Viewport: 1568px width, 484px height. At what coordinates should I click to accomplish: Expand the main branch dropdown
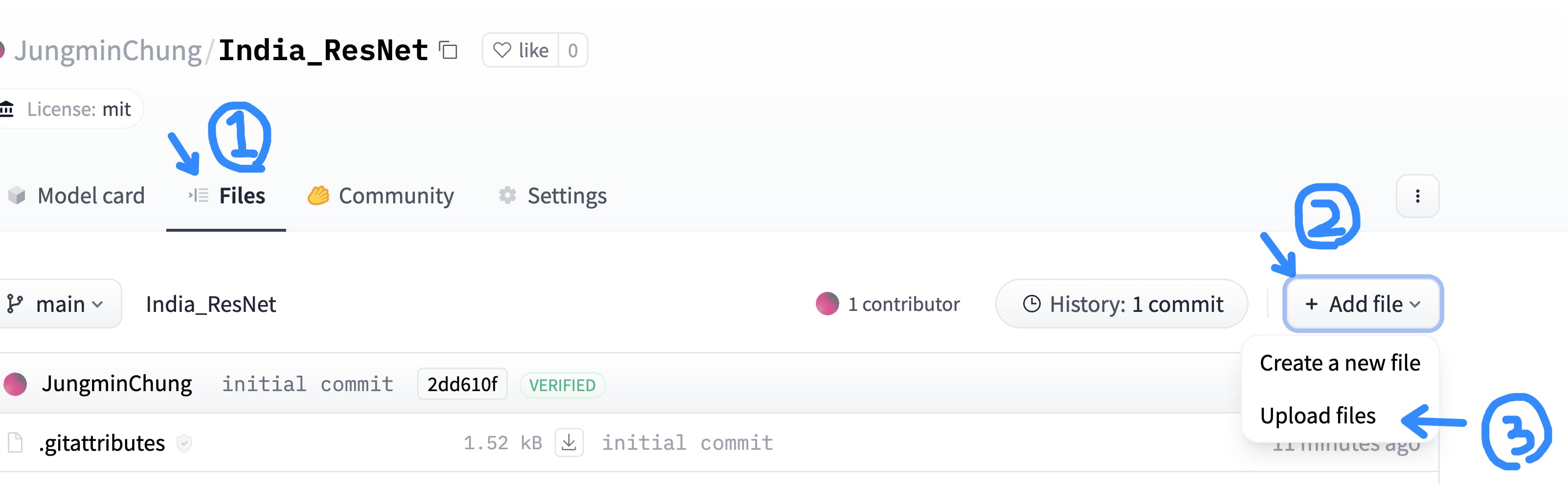57,304
